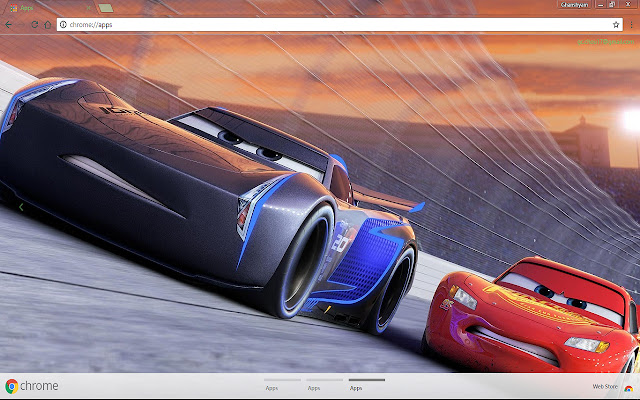640x400 pixels.
Task: Open the home page button
Action: (48, 25)
